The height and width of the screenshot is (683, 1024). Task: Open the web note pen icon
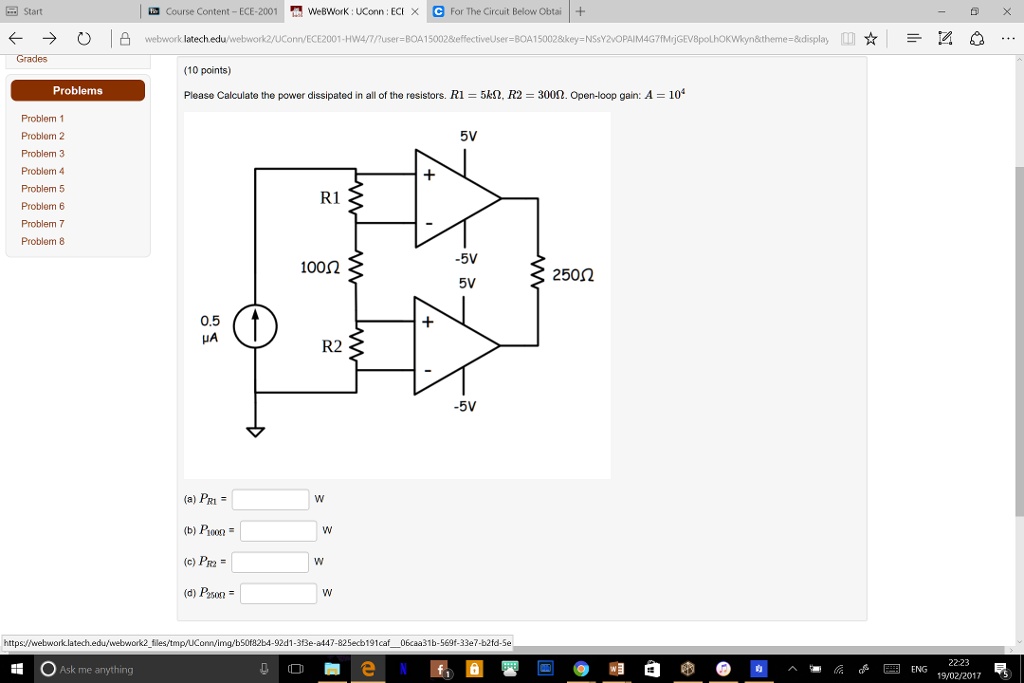(x=945, y=39)
